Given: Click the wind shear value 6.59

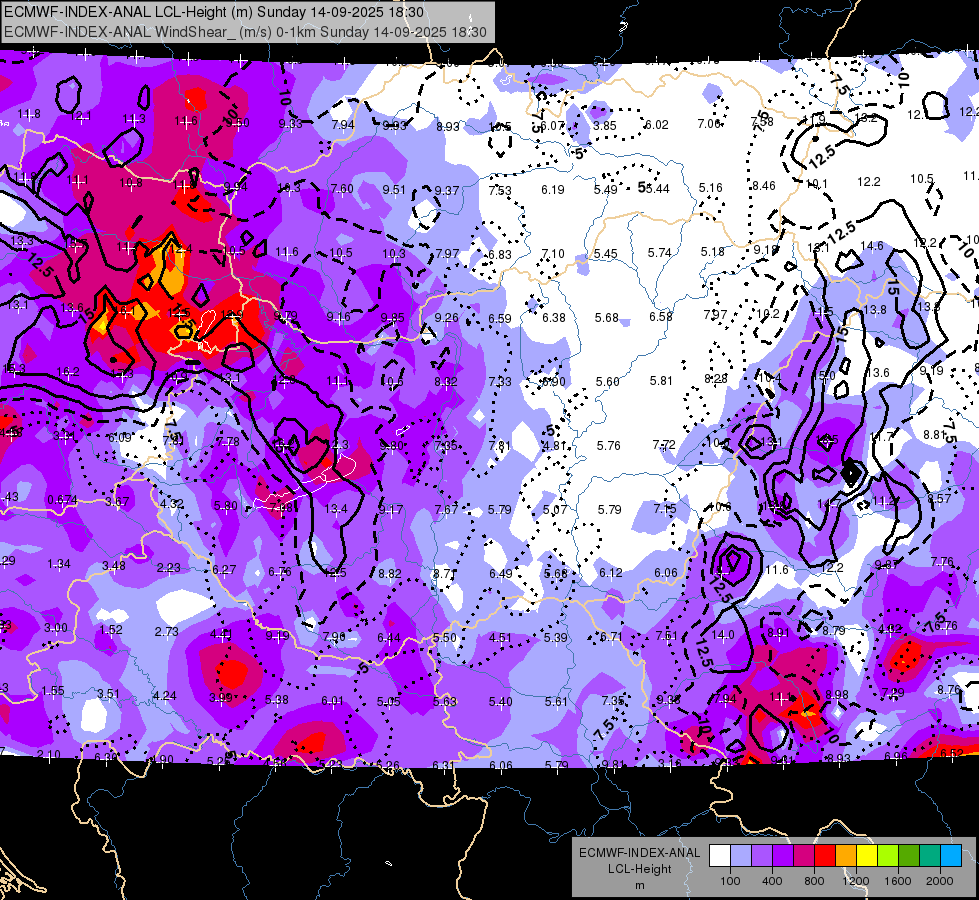Looking at the screenshot, I should (x=499, y=319).
